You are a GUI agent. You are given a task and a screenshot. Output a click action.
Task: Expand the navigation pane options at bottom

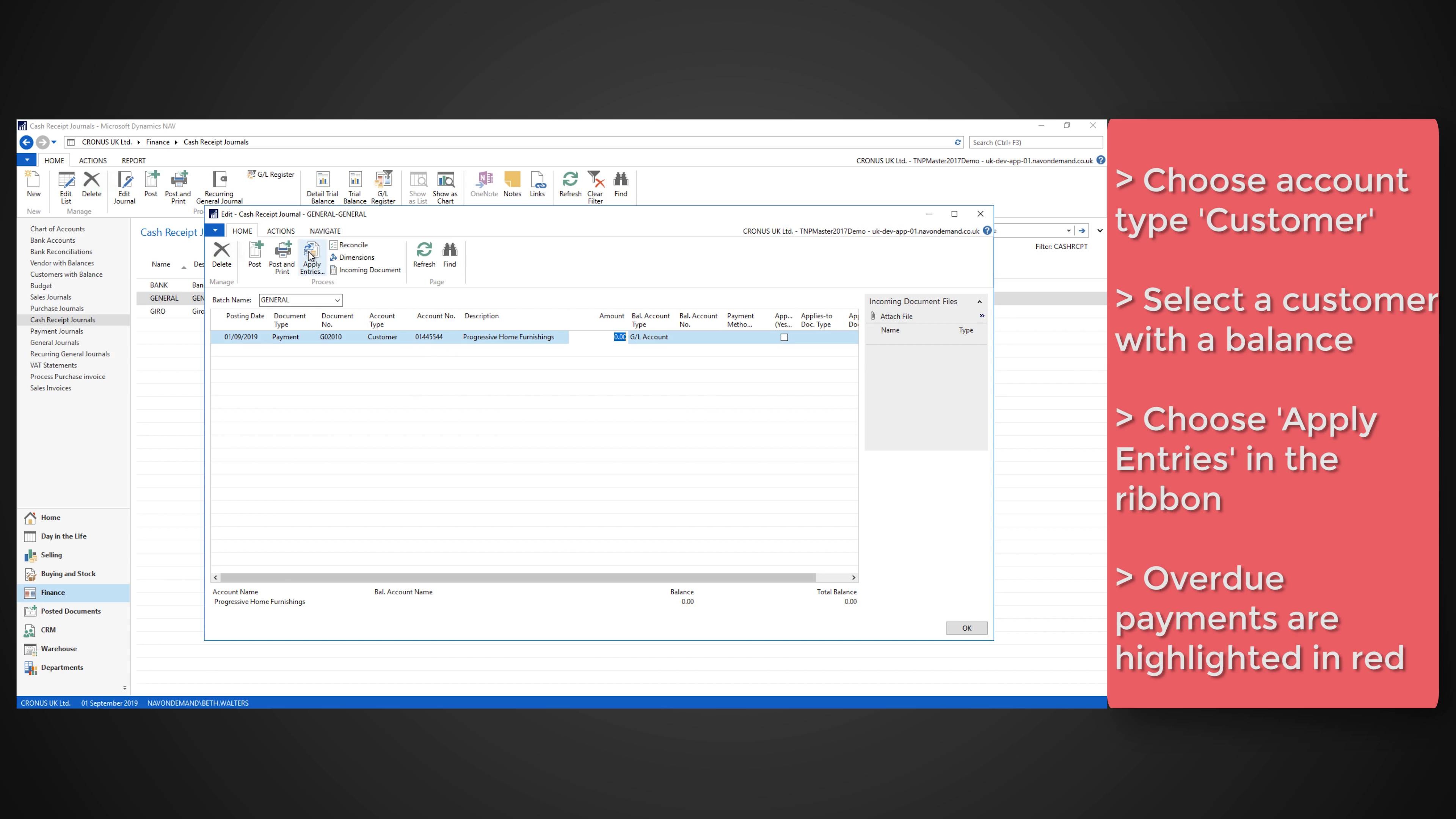(124, 689)
